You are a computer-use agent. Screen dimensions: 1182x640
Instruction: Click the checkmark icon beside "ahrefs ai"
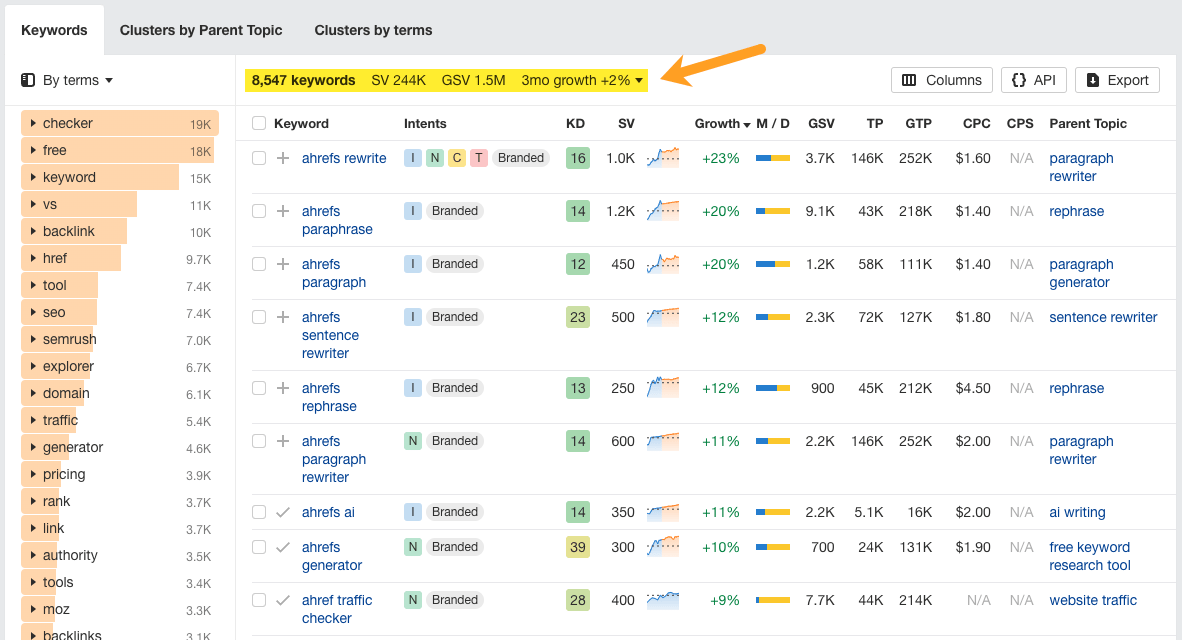point(284,512)
